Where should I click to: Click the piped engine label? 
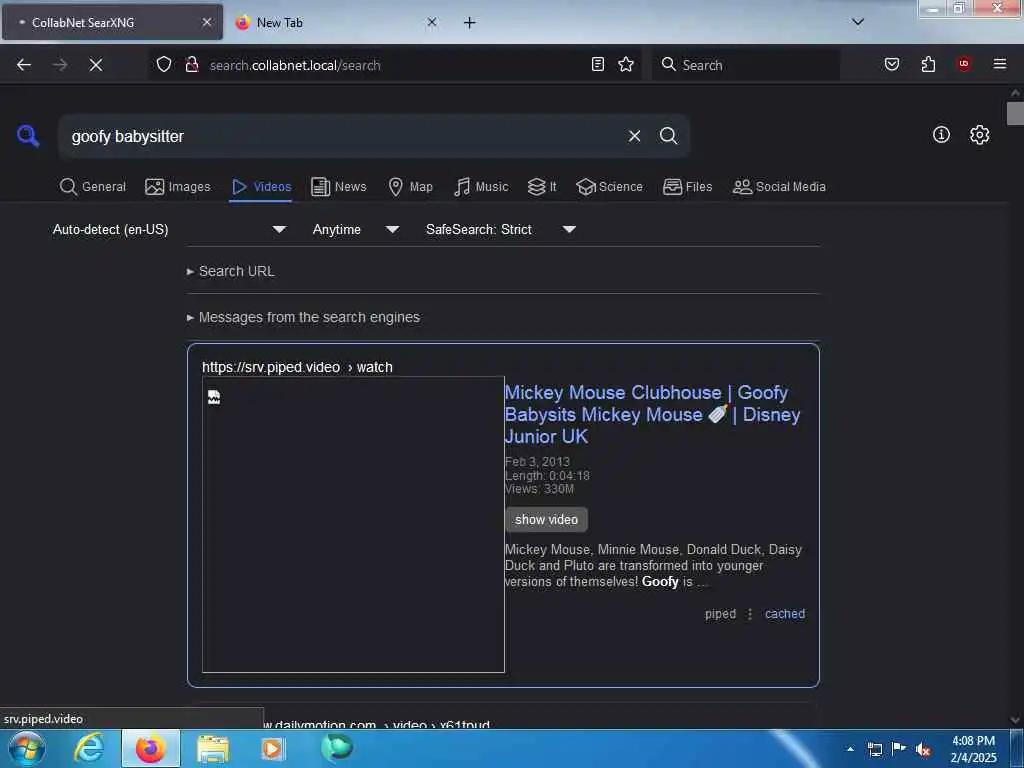pyautogui.click(x=720, y=614)
